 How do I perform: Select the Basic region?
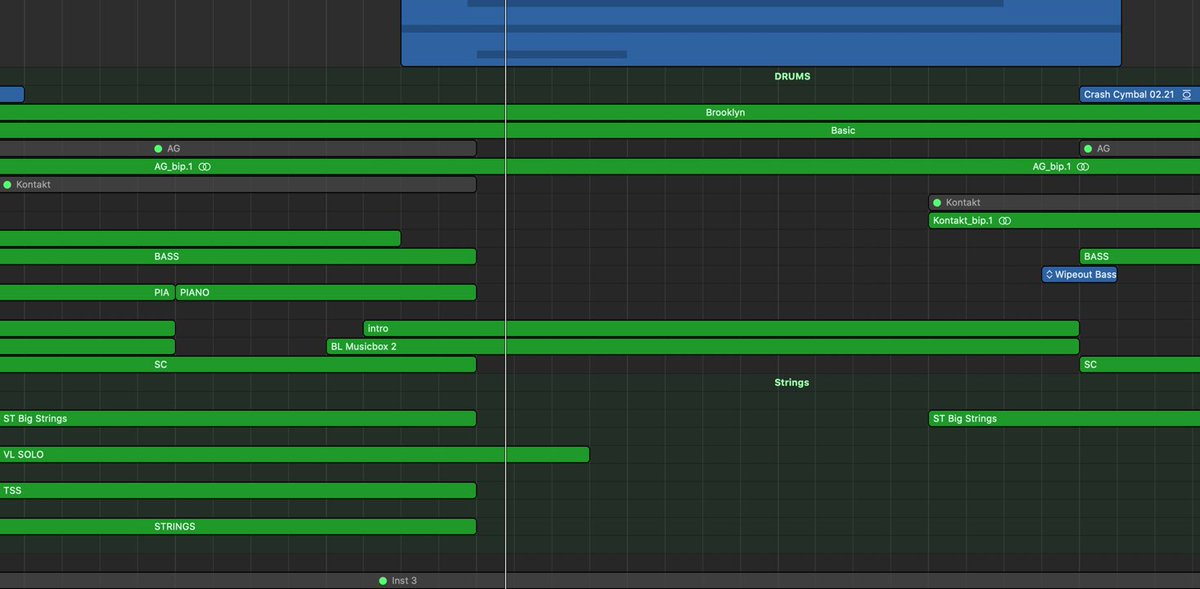point(600,131)
